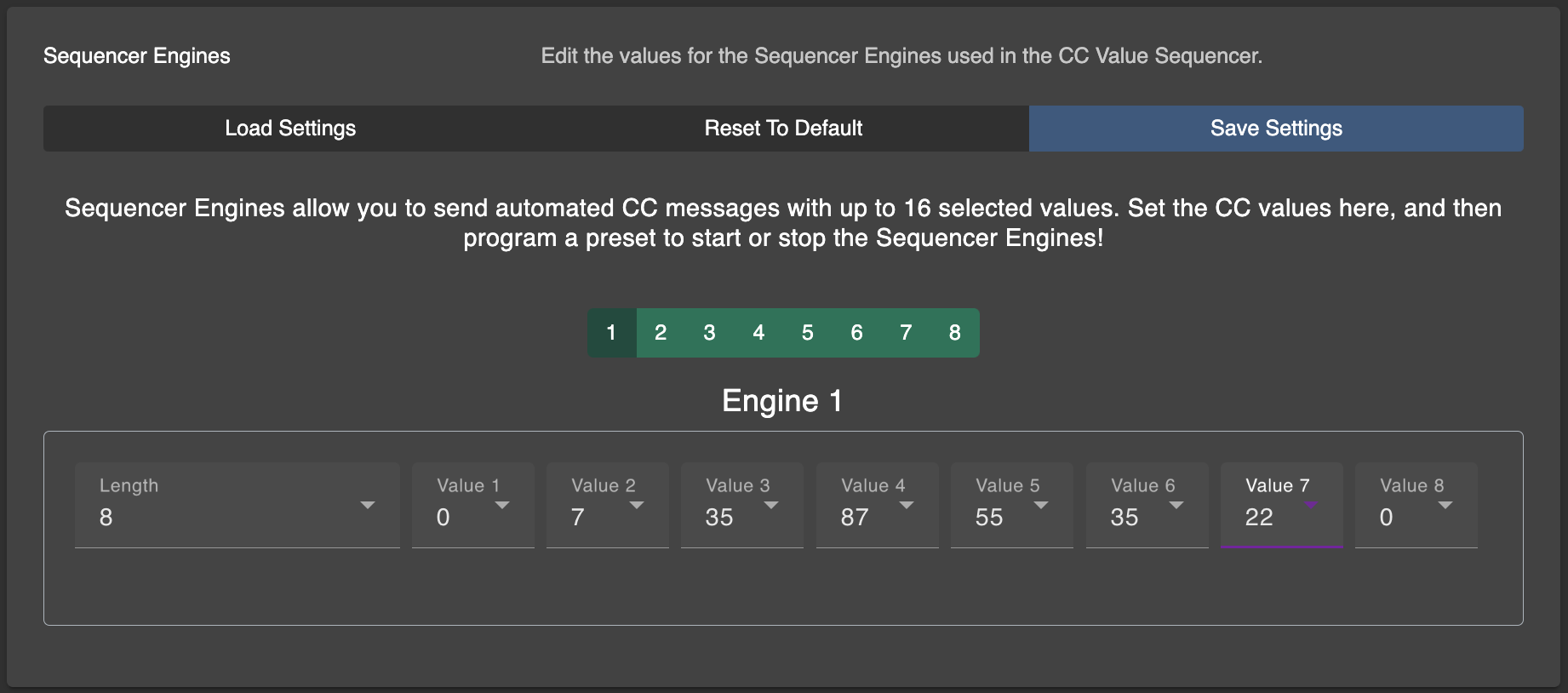Select the last engine, Engine 8

954,333
